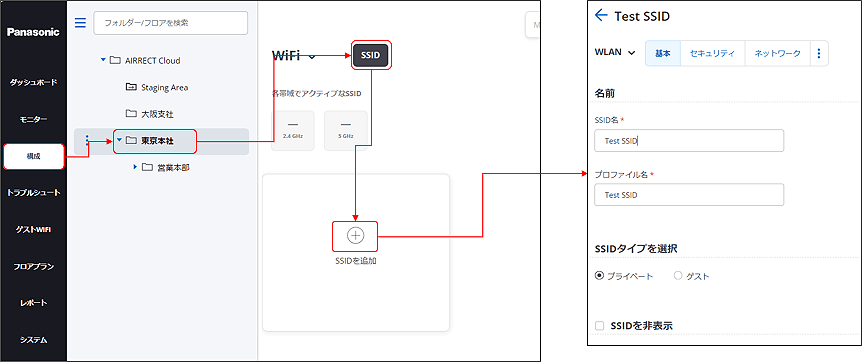
Task: Click the フォルダー/フロアを検索 search field
Action: click(x=170, y=23)
